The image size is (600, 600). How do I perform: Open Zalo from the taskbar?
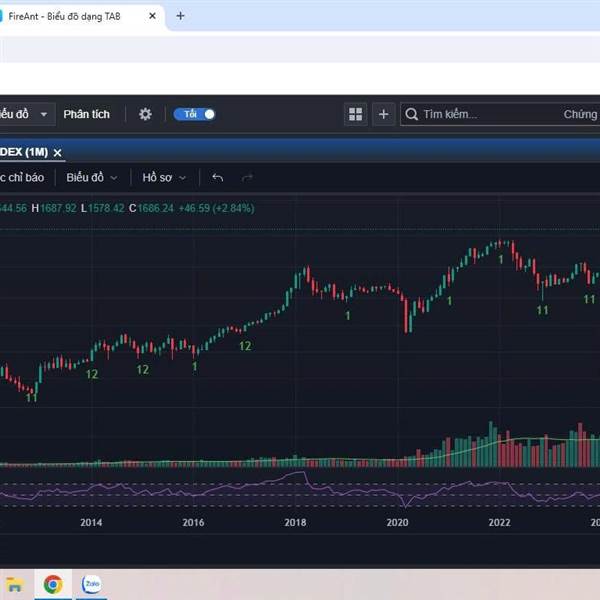(x=92, y=583)
